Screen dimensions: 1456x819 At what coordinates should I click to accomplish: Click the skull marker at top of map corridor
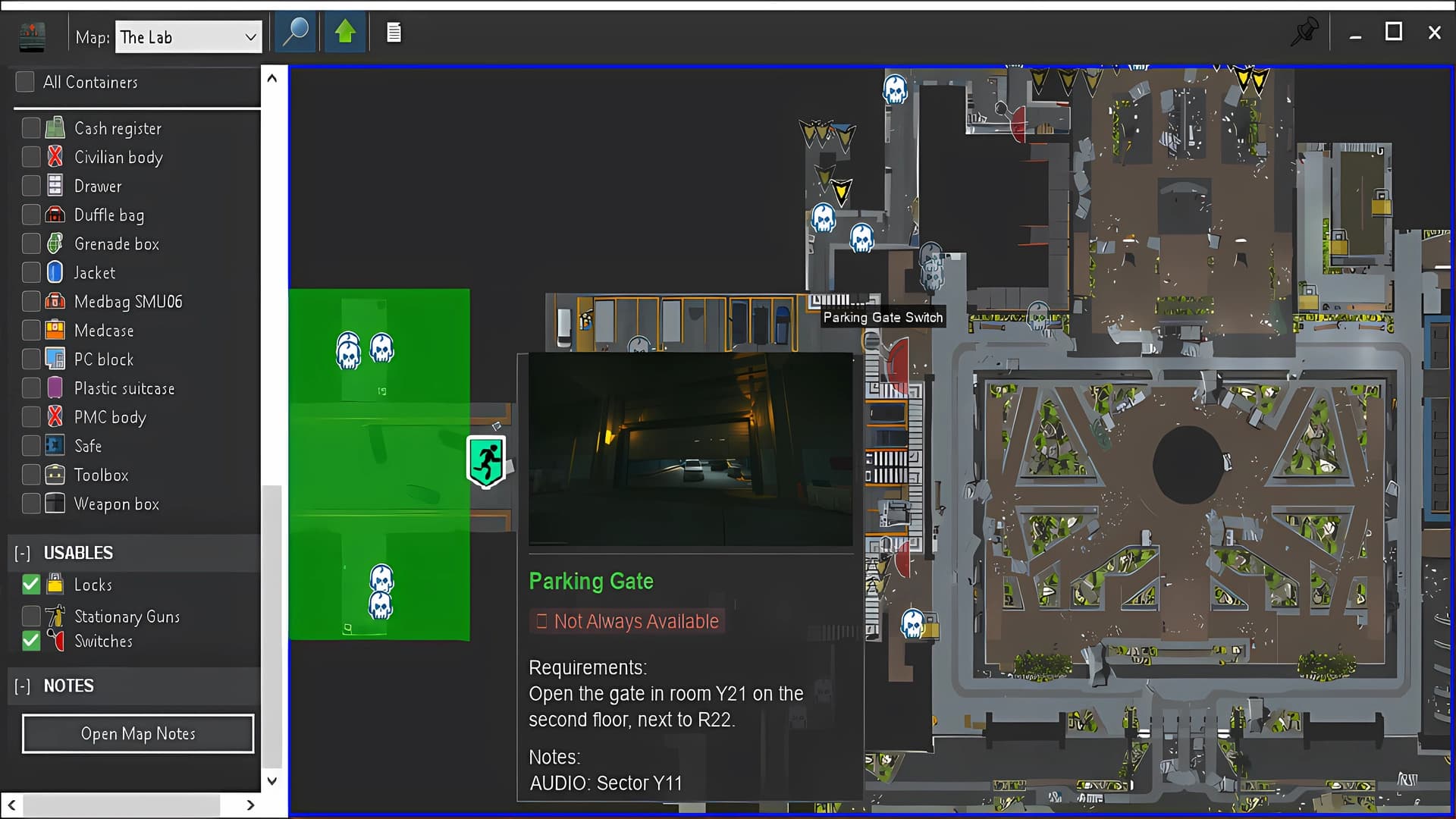coord(896,89)
